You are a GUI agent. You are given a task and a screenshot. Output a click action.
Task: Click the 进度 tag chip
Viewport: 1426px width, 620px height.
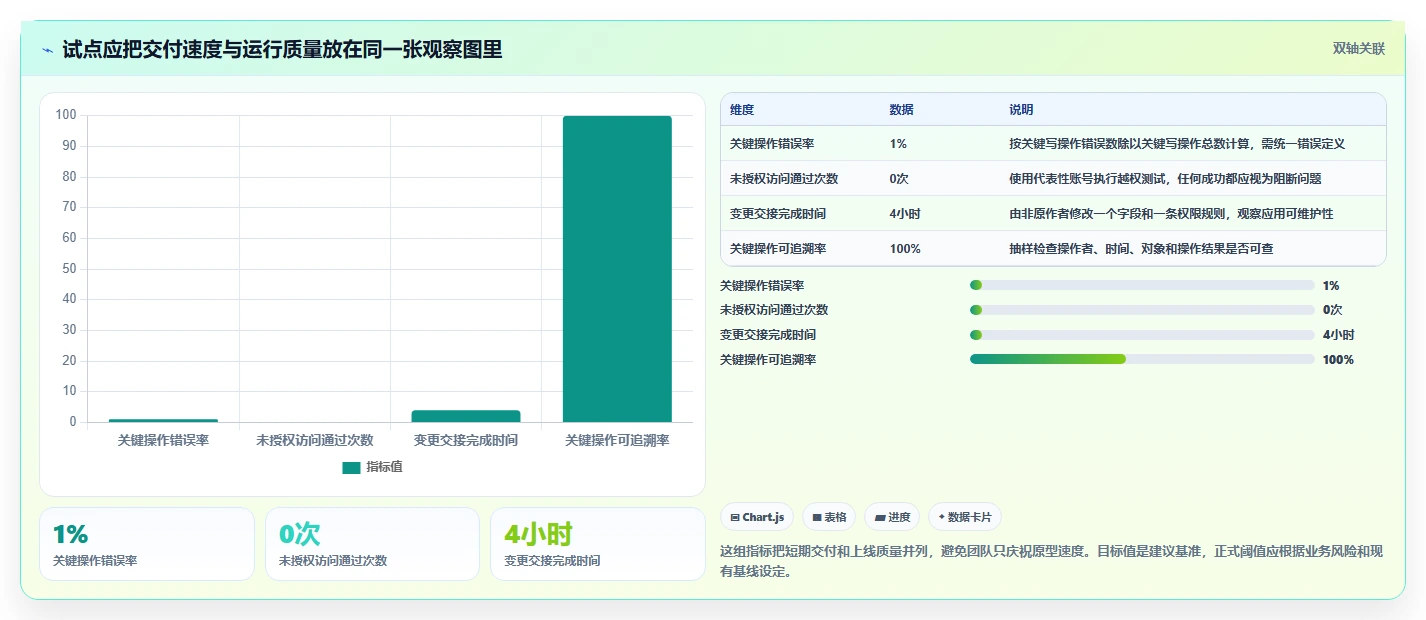(x=892, y=517)
